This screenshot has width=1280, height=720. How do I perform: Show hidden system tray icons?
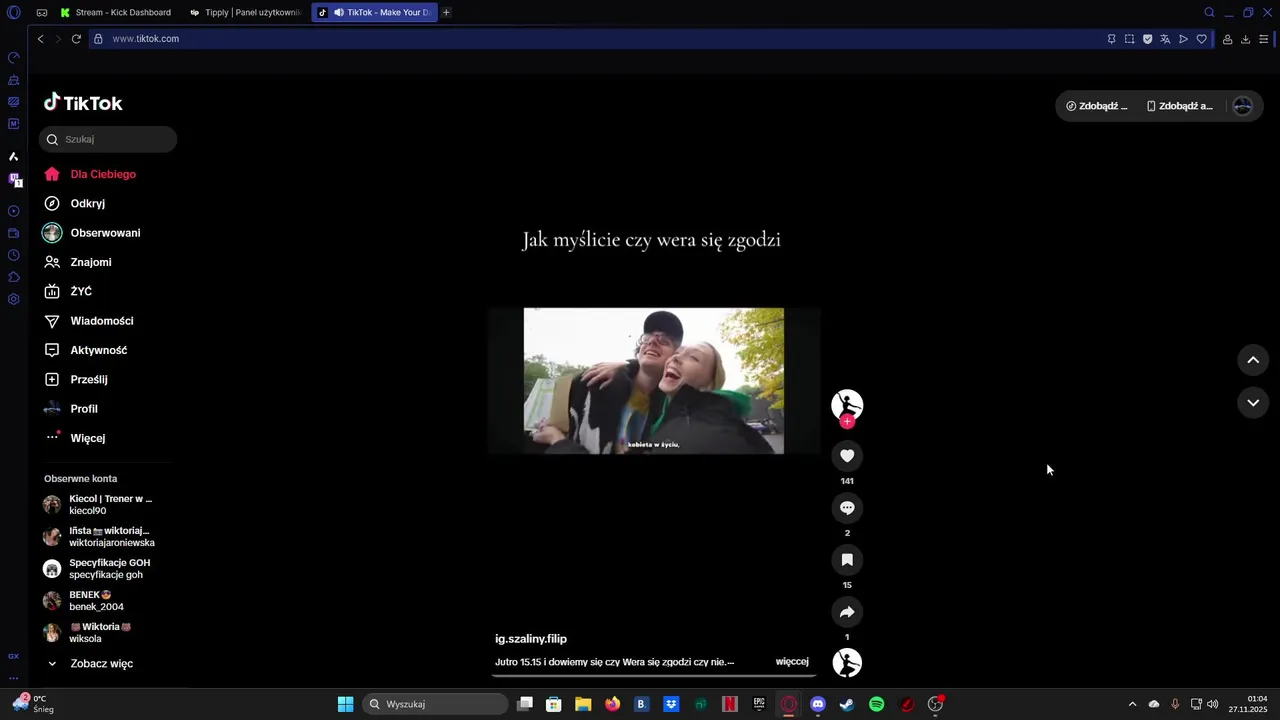[x=1132, y=704]
